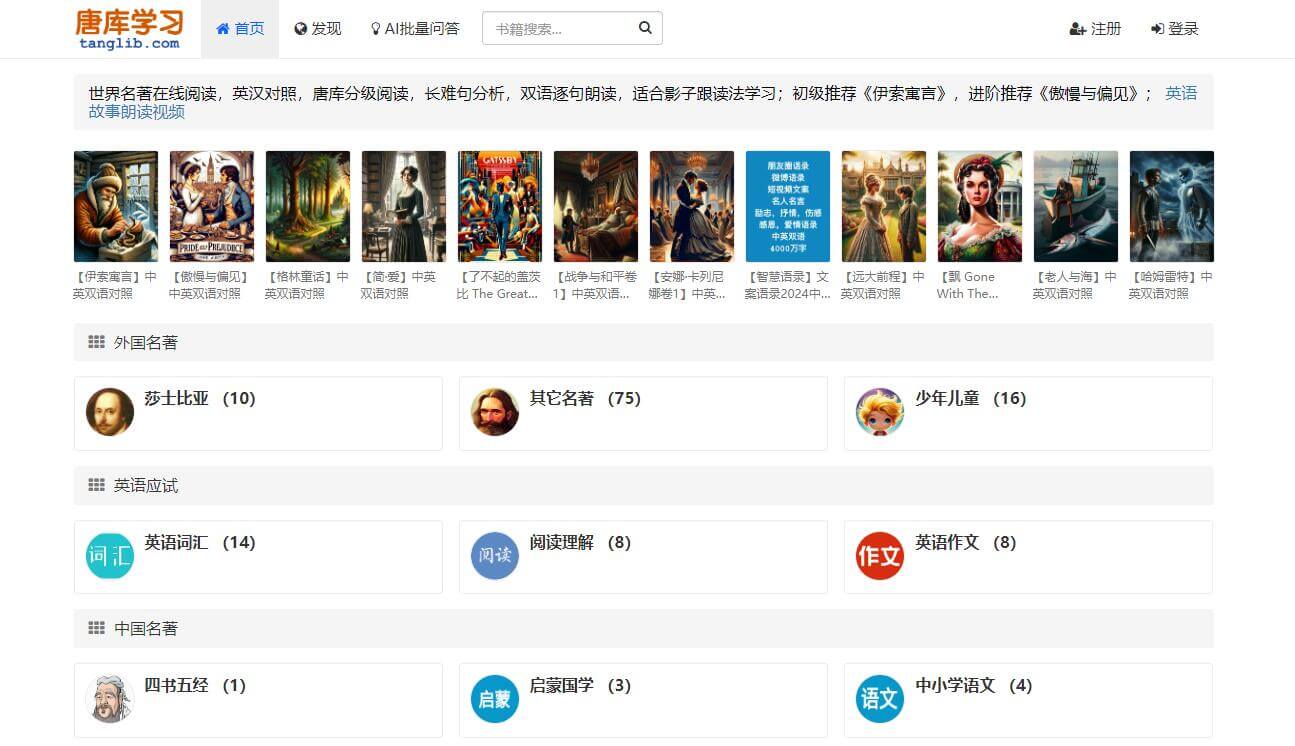
Task: Open 英语词汇 (14) category
Action: (x=200, y=542)
